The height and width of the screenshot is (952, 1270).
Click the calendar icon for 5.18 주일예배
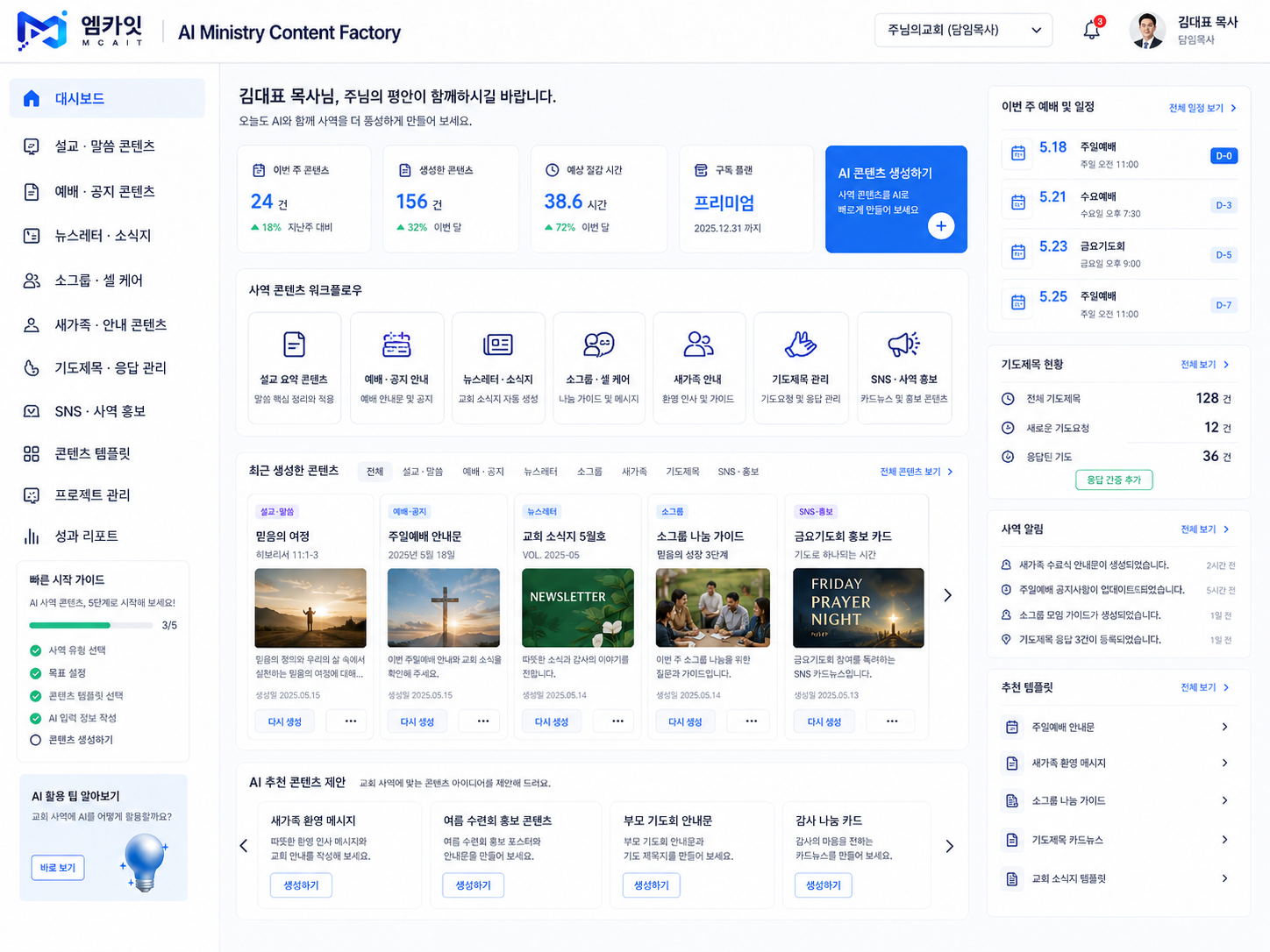[x=1018, y=153]
